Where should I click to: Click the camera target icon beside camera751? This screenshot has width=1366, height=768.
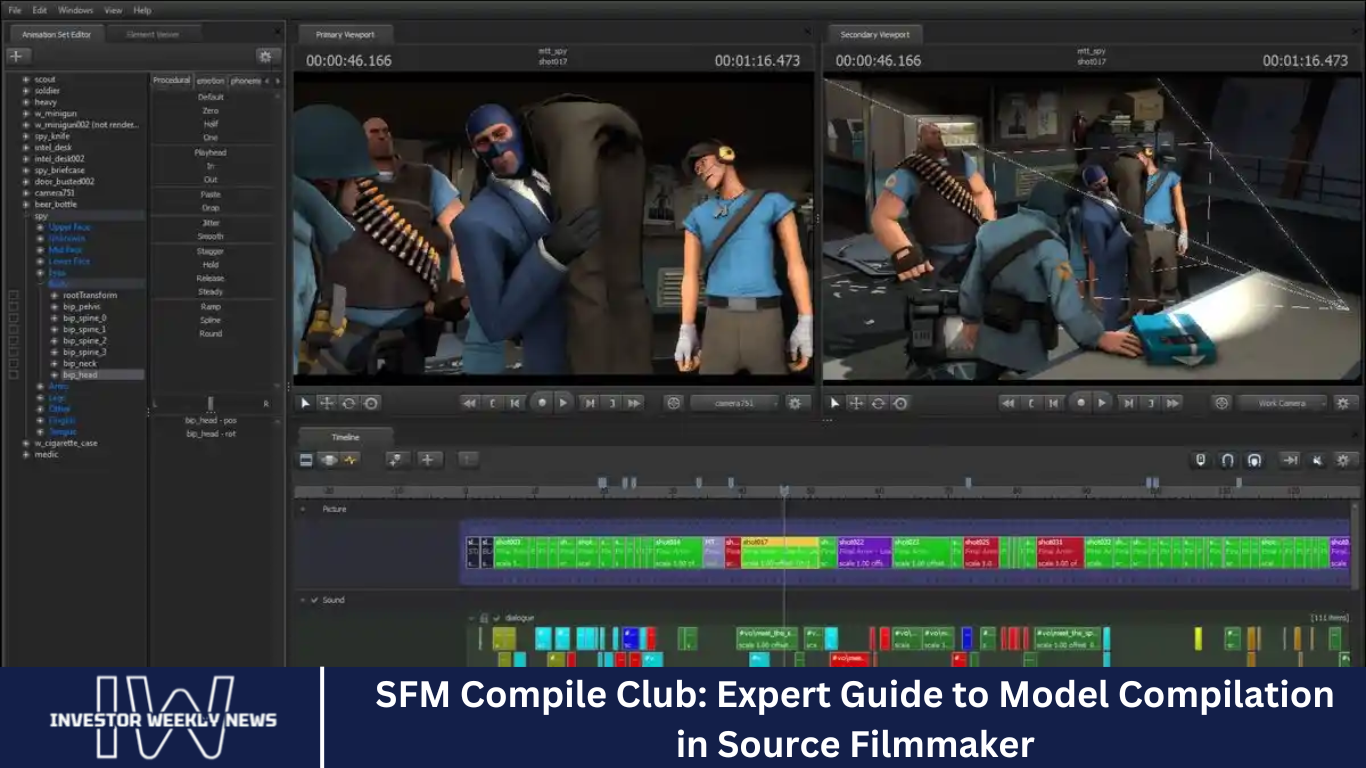[673, 403]
